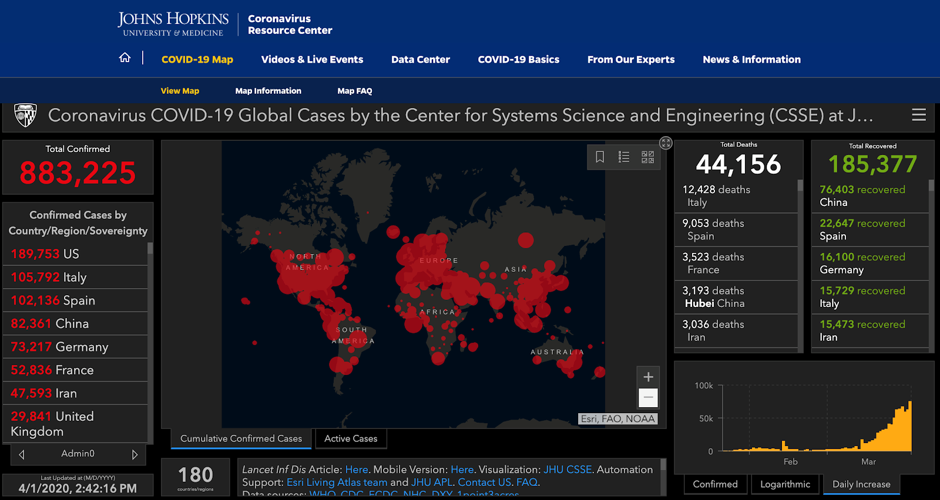940x500 pixels.
Task: Open the Map Information page
Action: click(x=268, y=91)
